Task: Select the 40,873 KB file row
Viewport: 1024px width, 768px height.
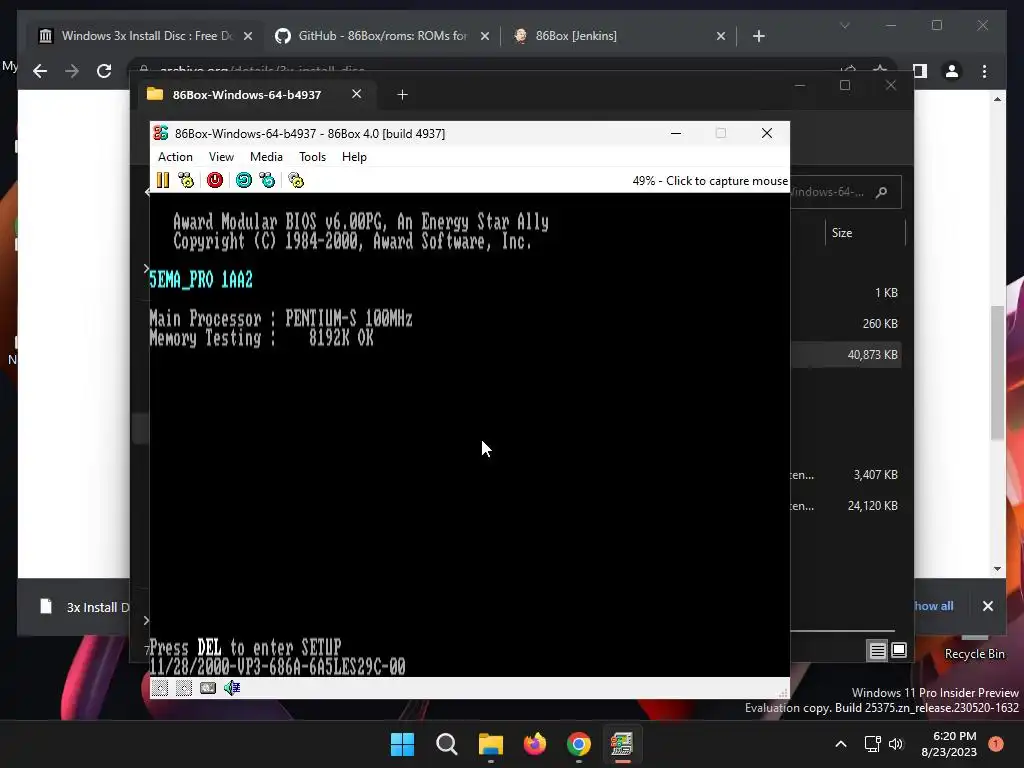Action: click(846, 355)
